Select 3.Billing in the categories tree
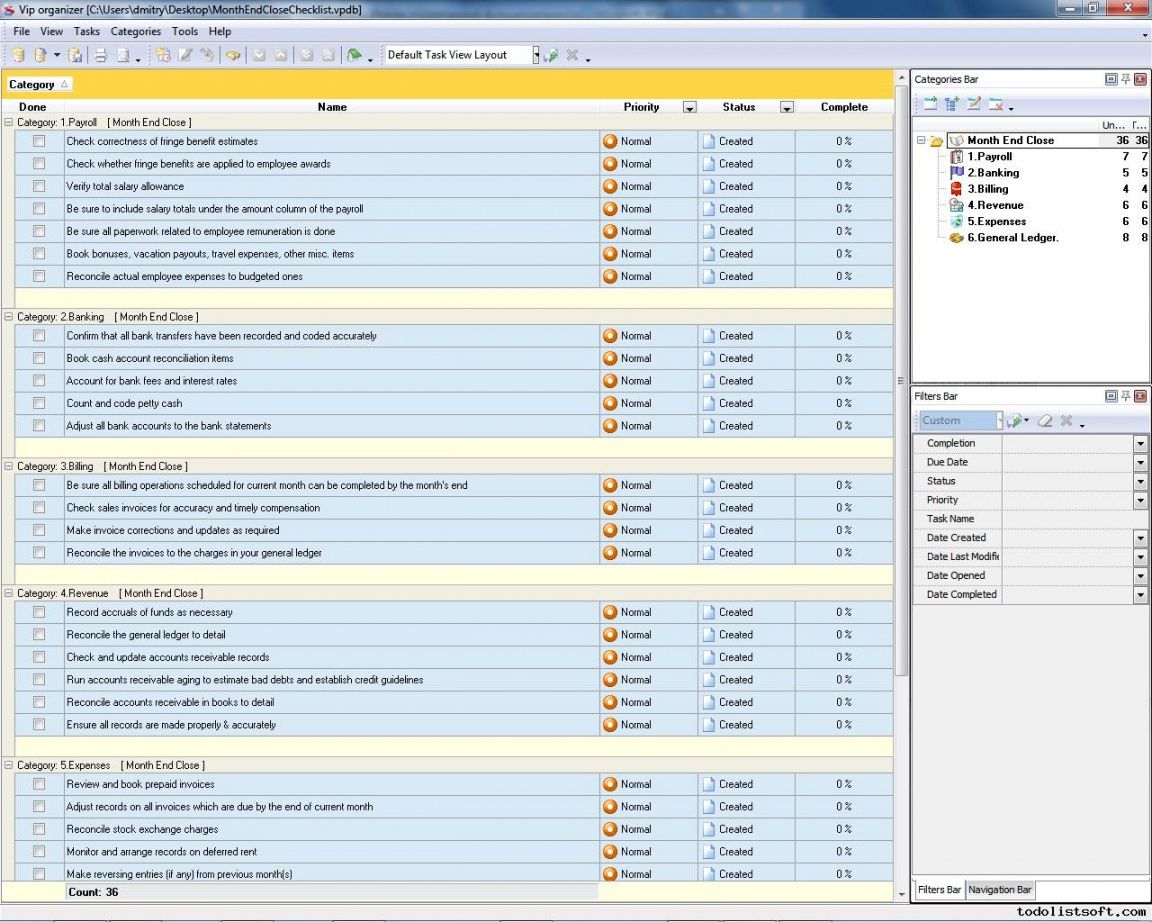This screenshot has height=922, width=1152. (987, 189)
